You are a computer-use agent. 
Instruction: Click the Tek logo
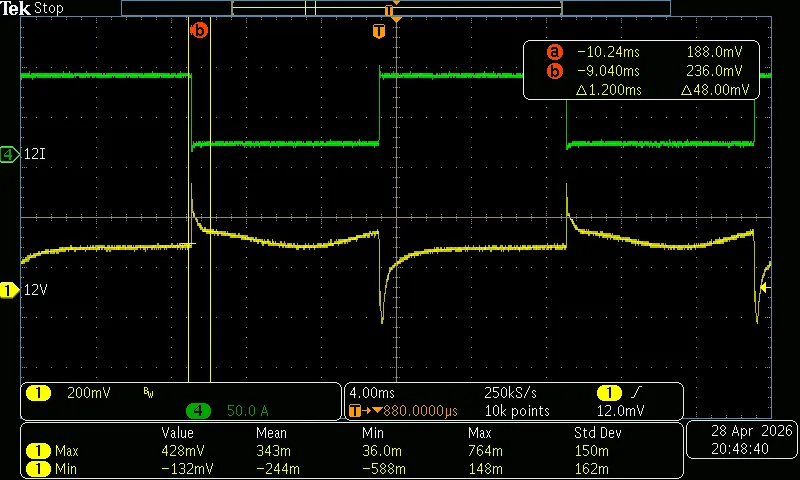tap(15, 8)
